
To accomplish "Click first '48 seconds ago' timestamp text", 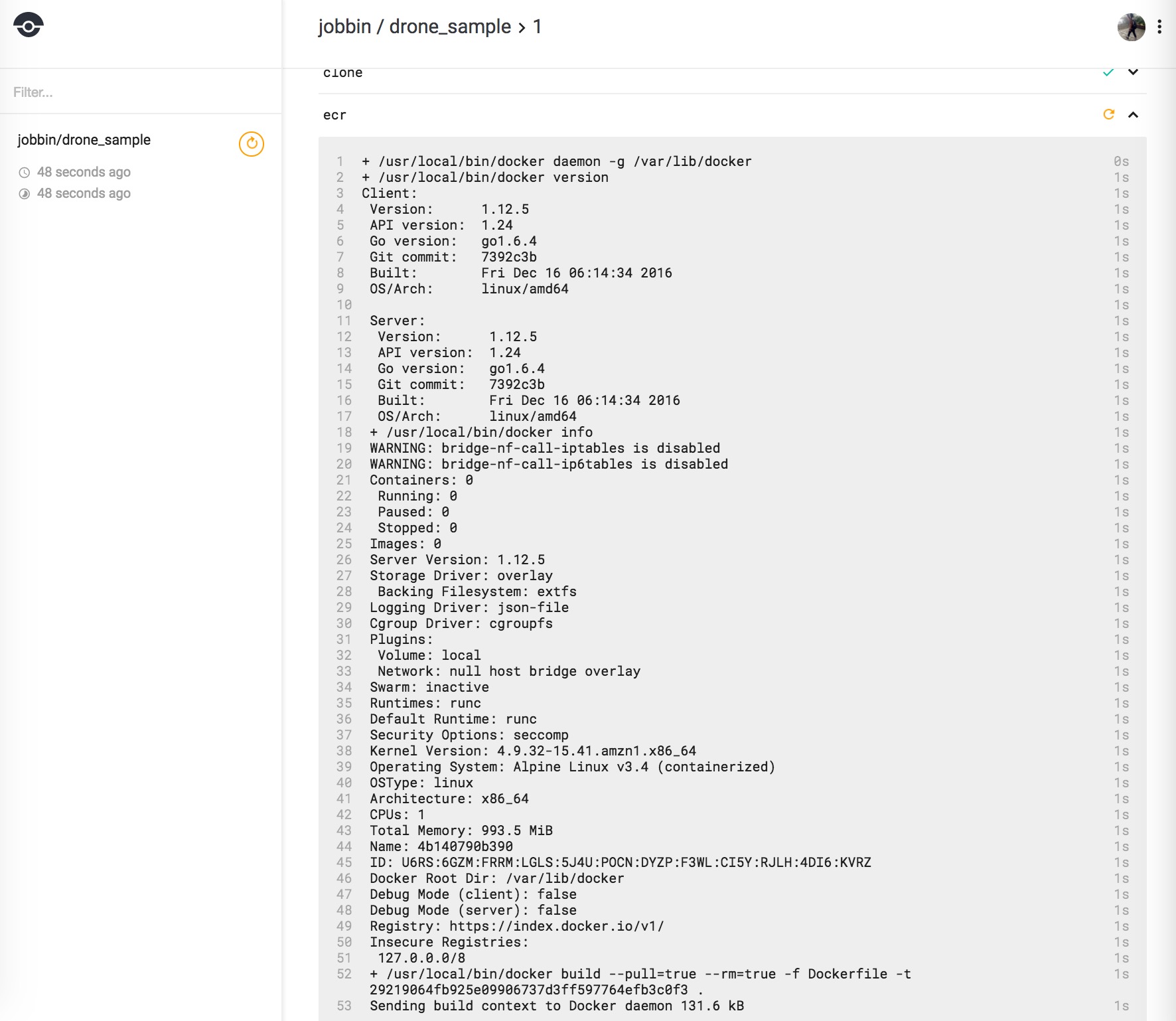I will tap(84, 172).
